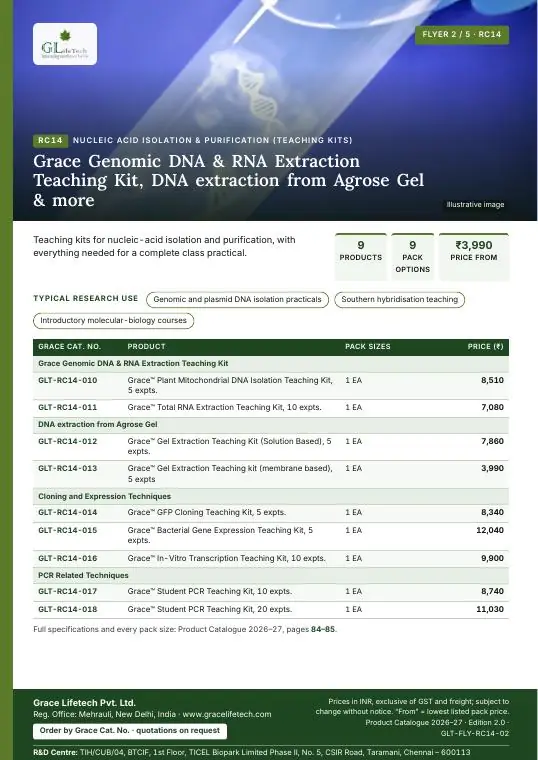The width and height of the screenshot is (538, 760).
Task: Click the price 8,740
Action: 492,592
